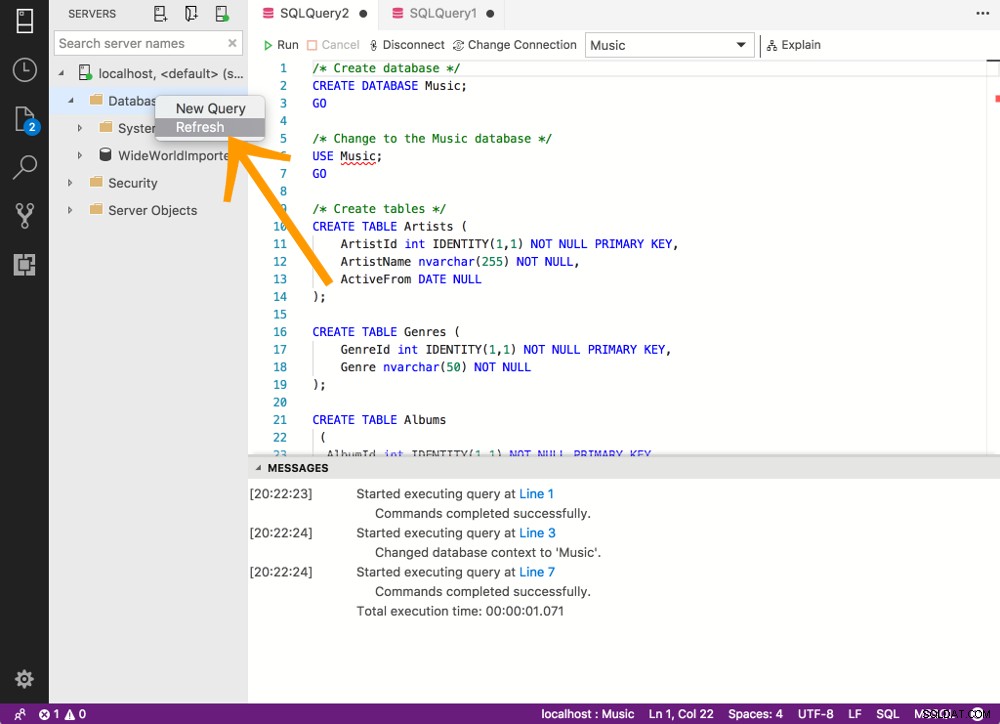Click UTF-8 encoding in status bar
1000x724 pixels.
point(815,714)
